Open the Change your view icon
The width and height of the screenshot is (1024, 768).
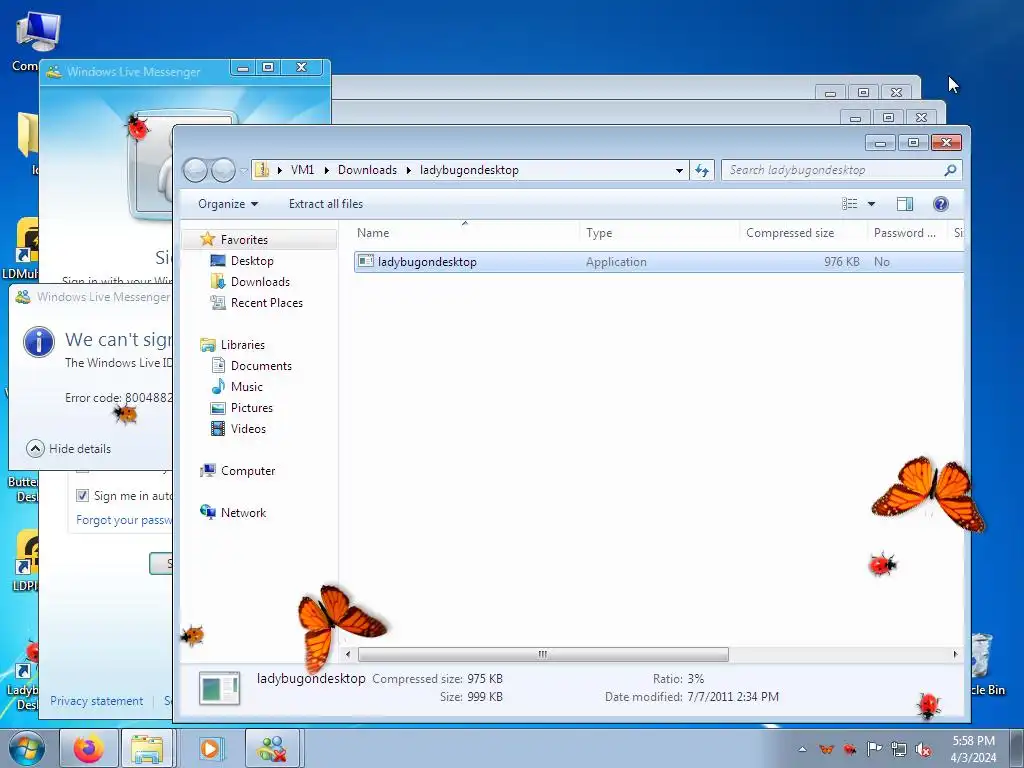(x=850, y=204)
